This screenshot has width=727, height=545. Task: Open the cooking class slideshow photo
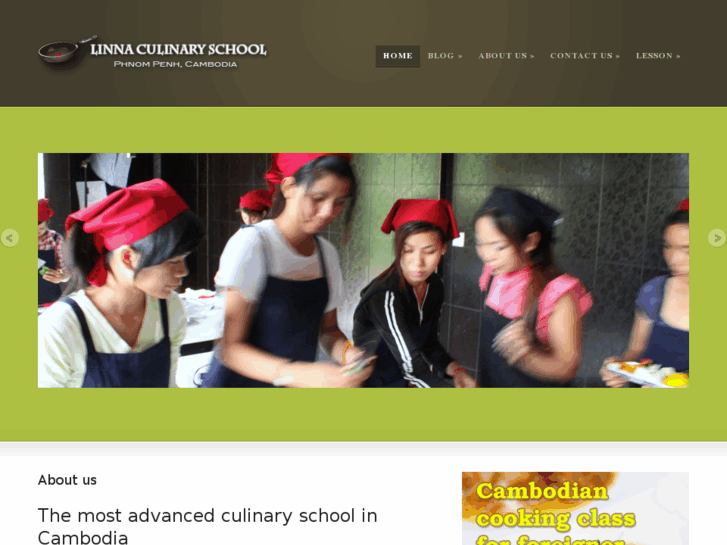point(363,270)
